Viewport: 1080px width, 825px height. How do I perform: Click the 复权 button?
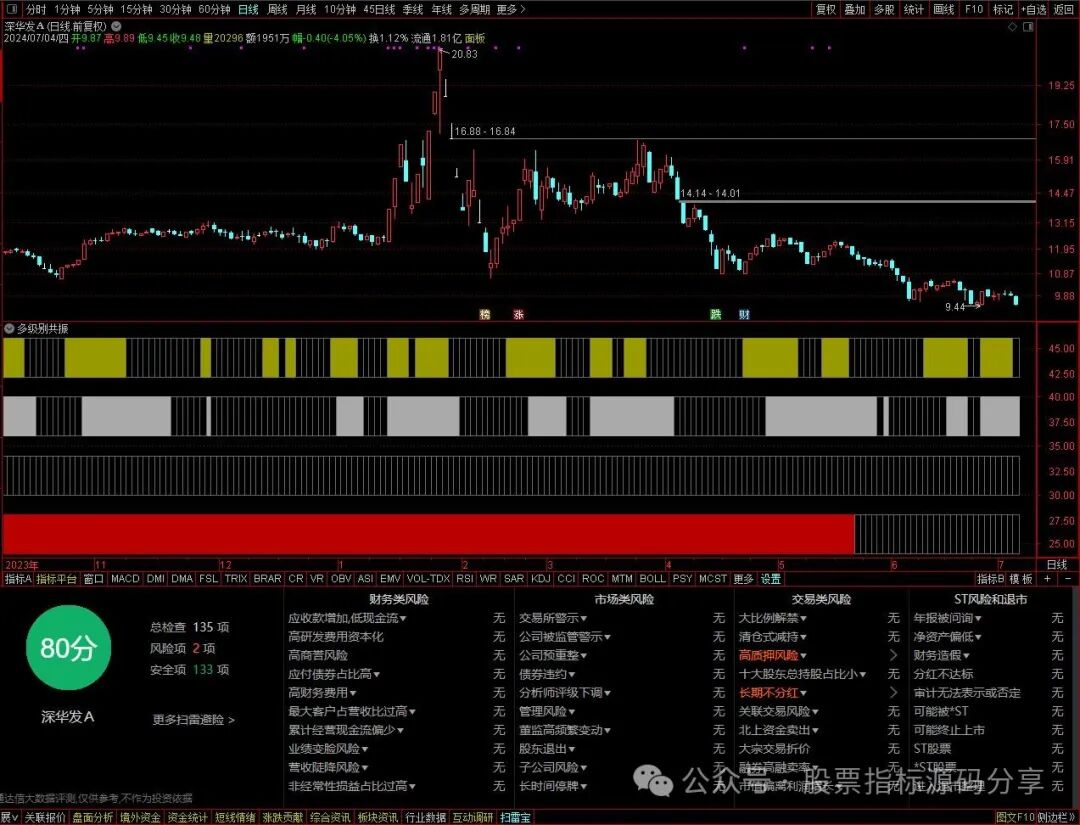click(826, 9)
